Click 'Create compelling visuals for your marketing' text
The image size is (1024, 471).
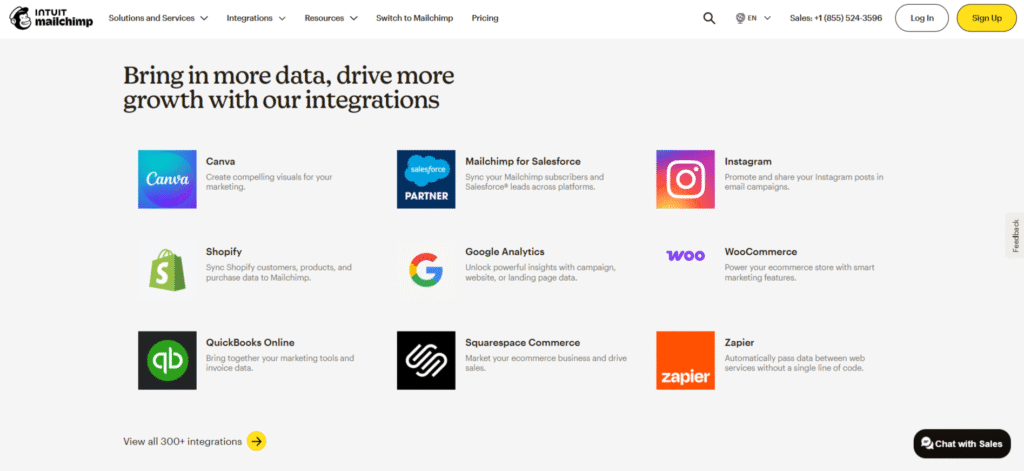point(269,182)
